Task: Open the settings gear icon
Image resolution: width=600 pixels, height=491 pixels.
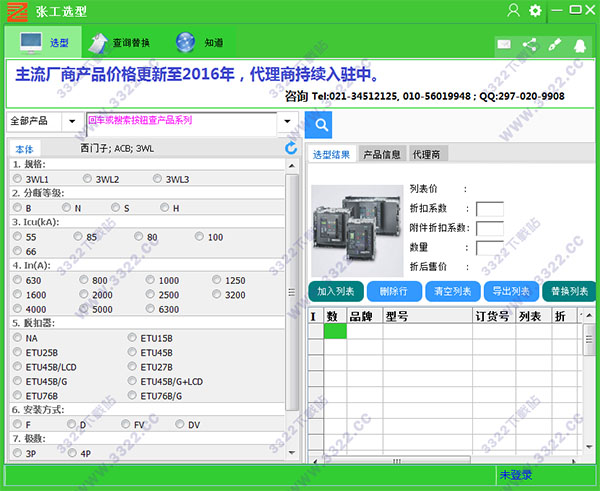Action: point(535,11)
